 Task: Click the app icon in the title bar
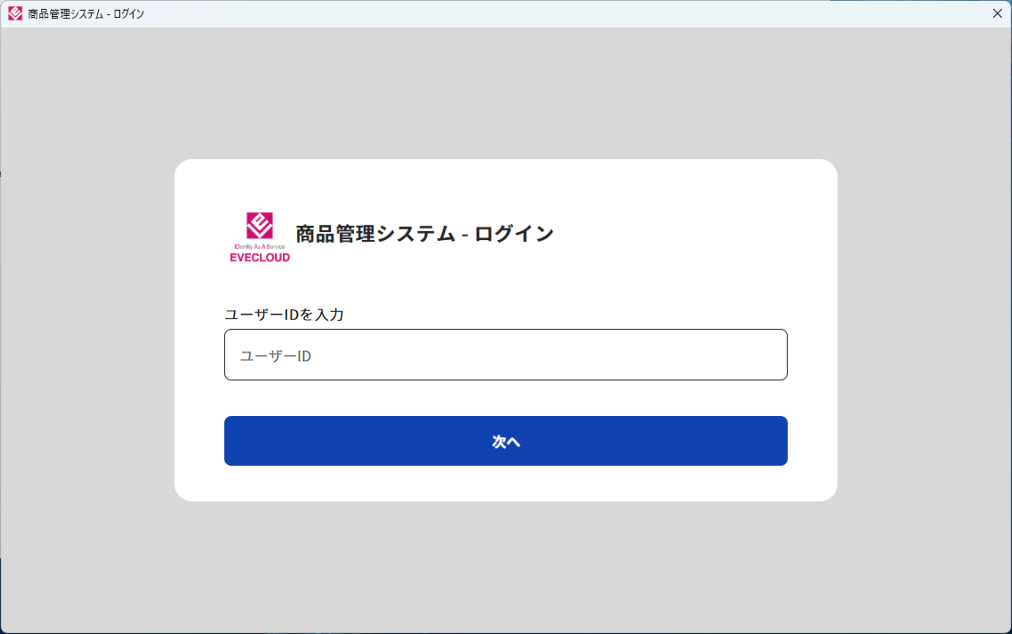[15, 14]
